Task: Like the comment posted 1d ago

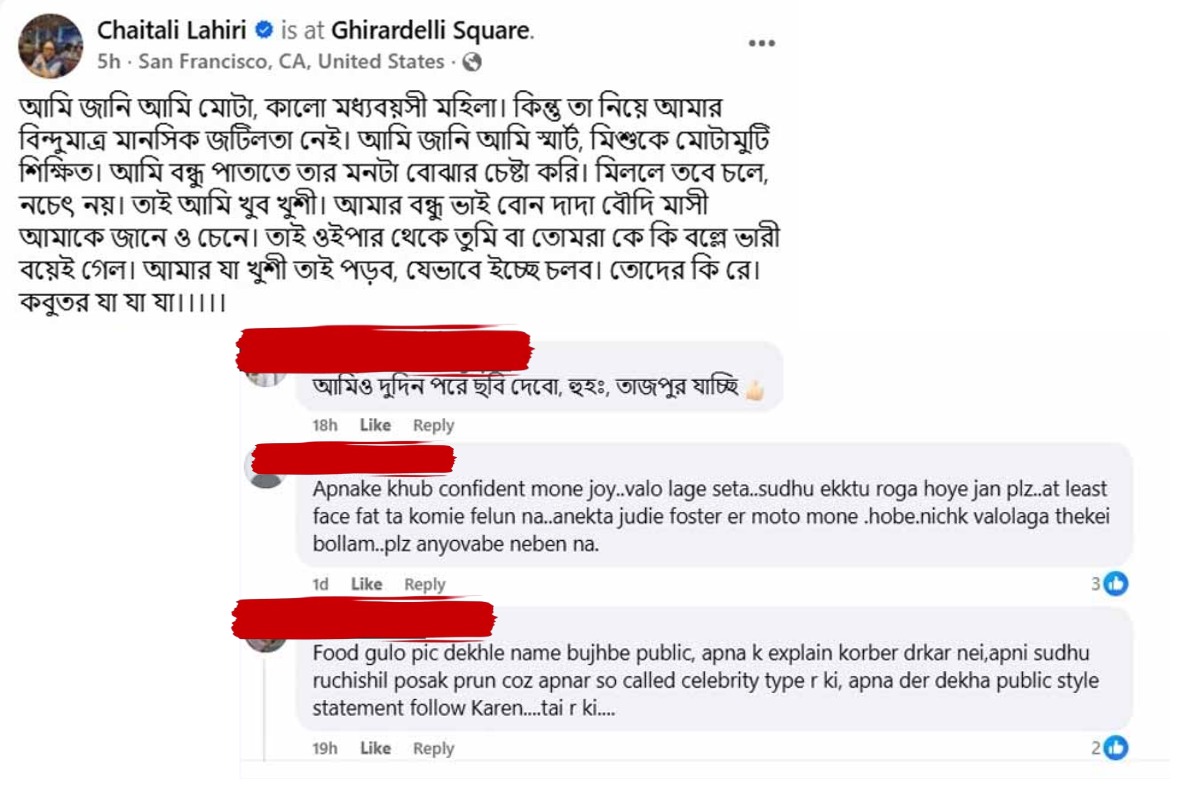Action: pyautogui.click(x=366, y=584)
